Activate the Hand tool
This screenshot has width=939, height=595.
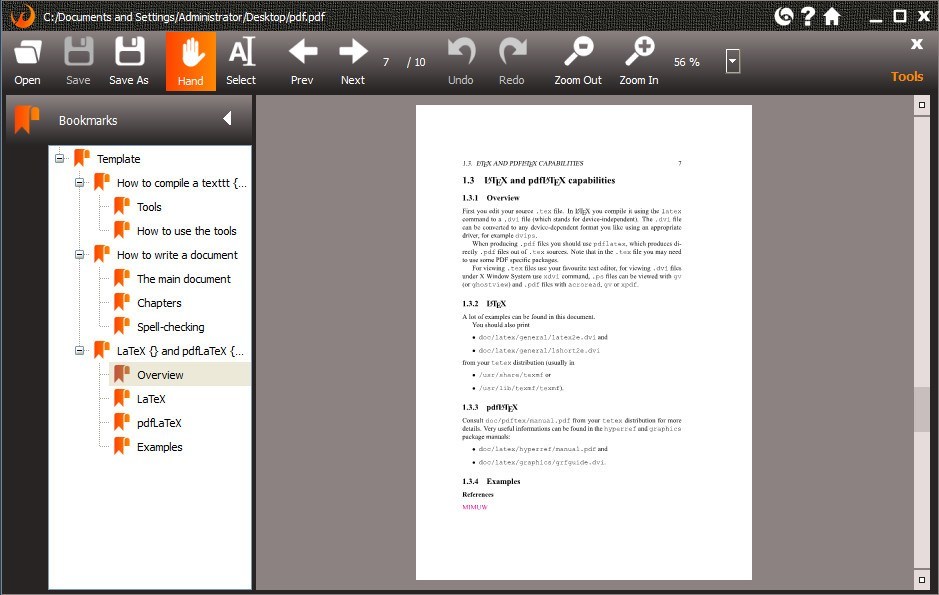pyautogui.click(x=190, y=61)
